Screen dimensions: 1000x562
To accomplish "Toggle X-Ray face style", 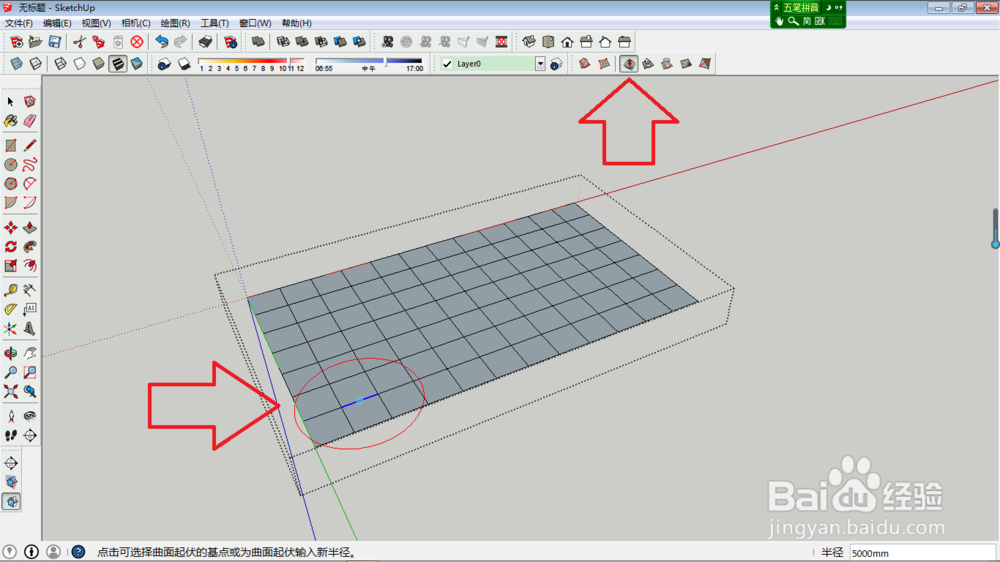I will point(17,64).
